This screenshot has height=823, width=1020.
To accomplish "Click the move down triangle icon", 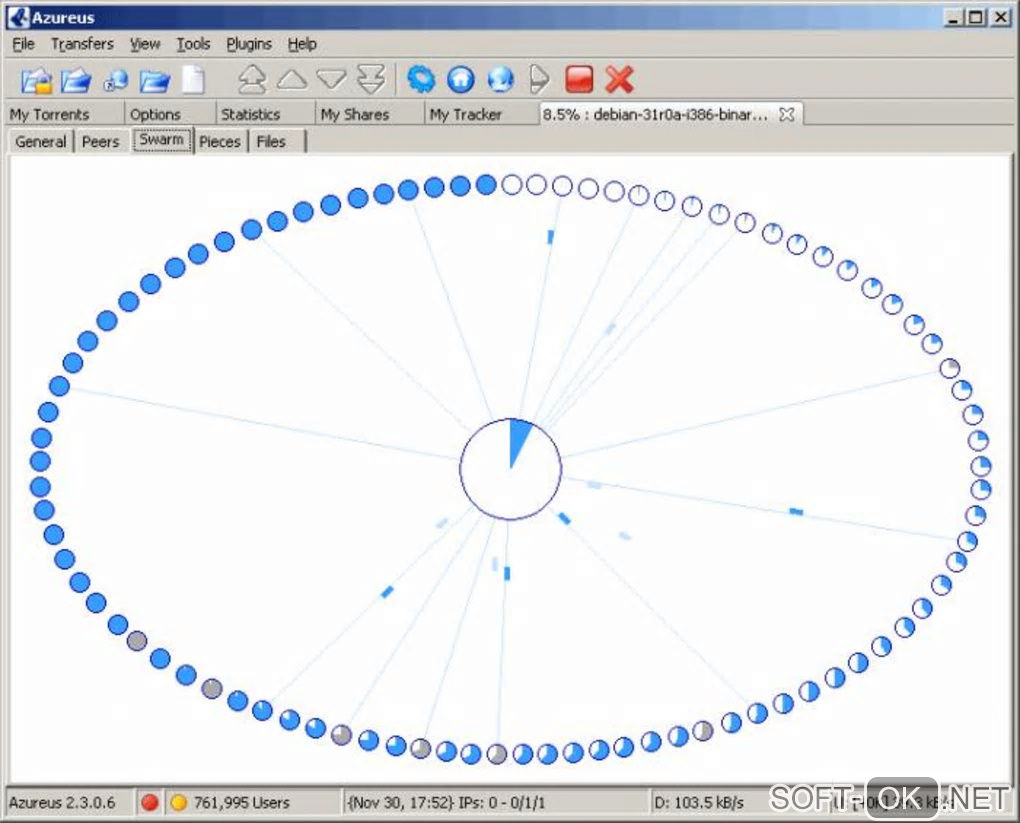I will 331,79.
